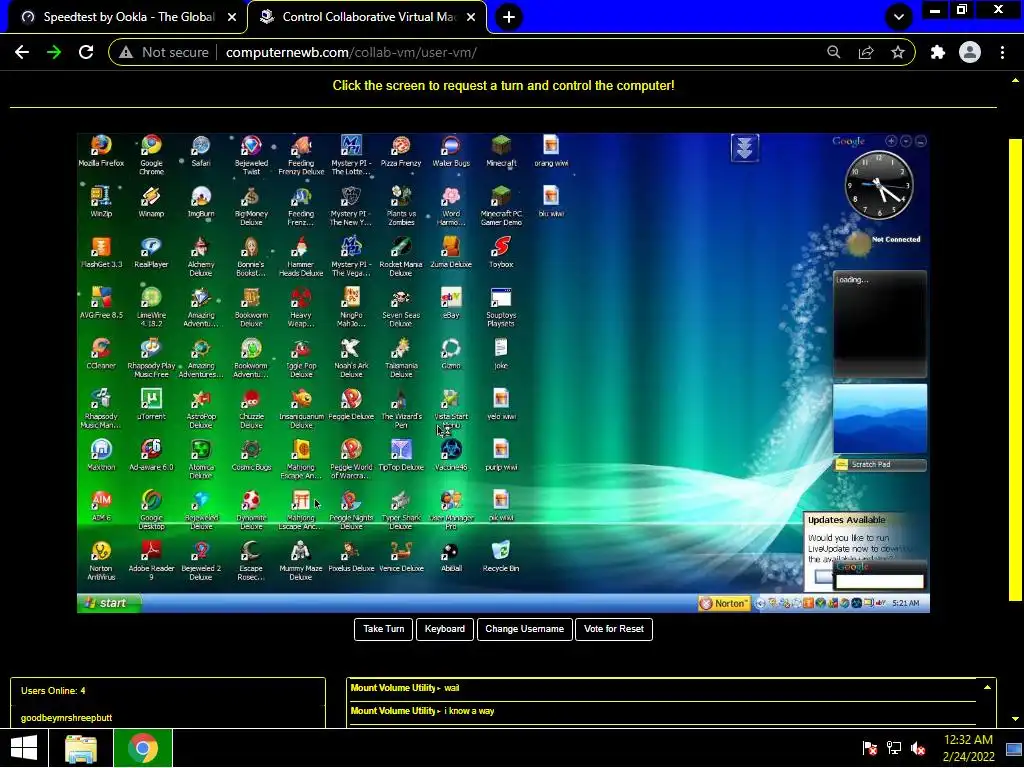Viewport: 1024px width, 768px height.
Task: Click the FlashGet 3.3 icon
Action: point(101,253)
